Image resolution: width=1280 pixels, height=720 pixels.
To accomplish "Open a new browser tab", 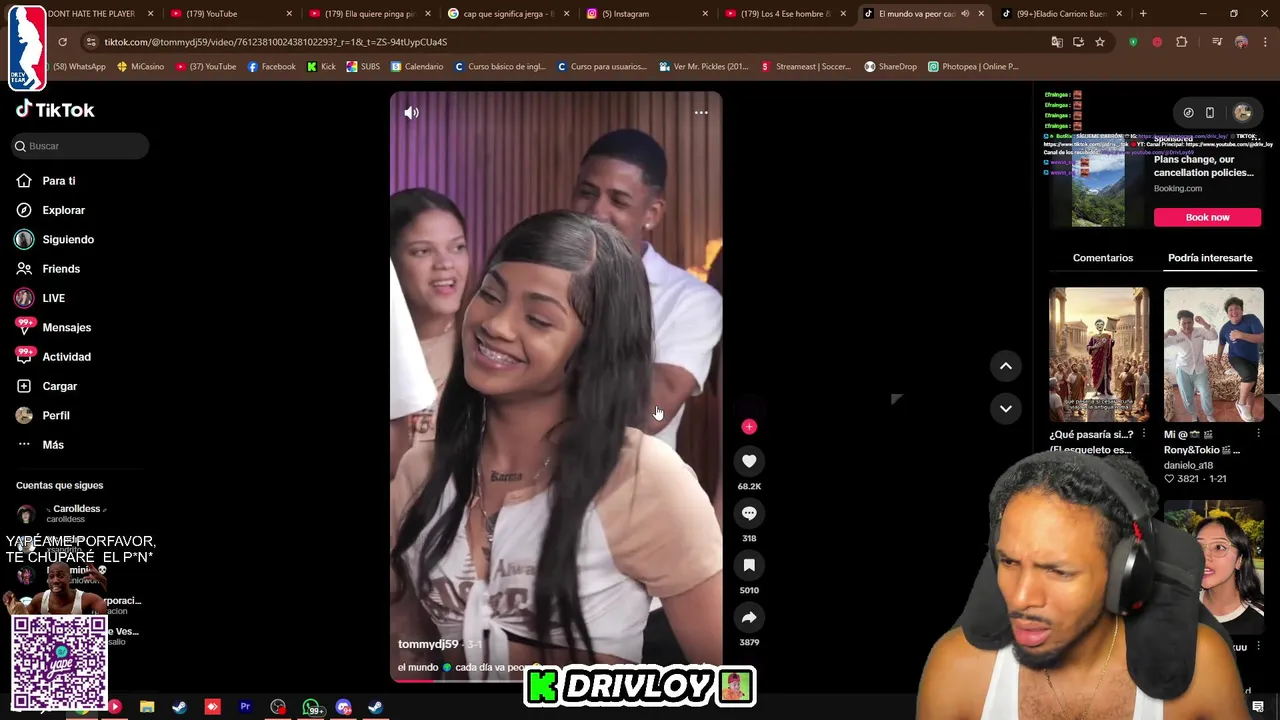I will 1143,14.
